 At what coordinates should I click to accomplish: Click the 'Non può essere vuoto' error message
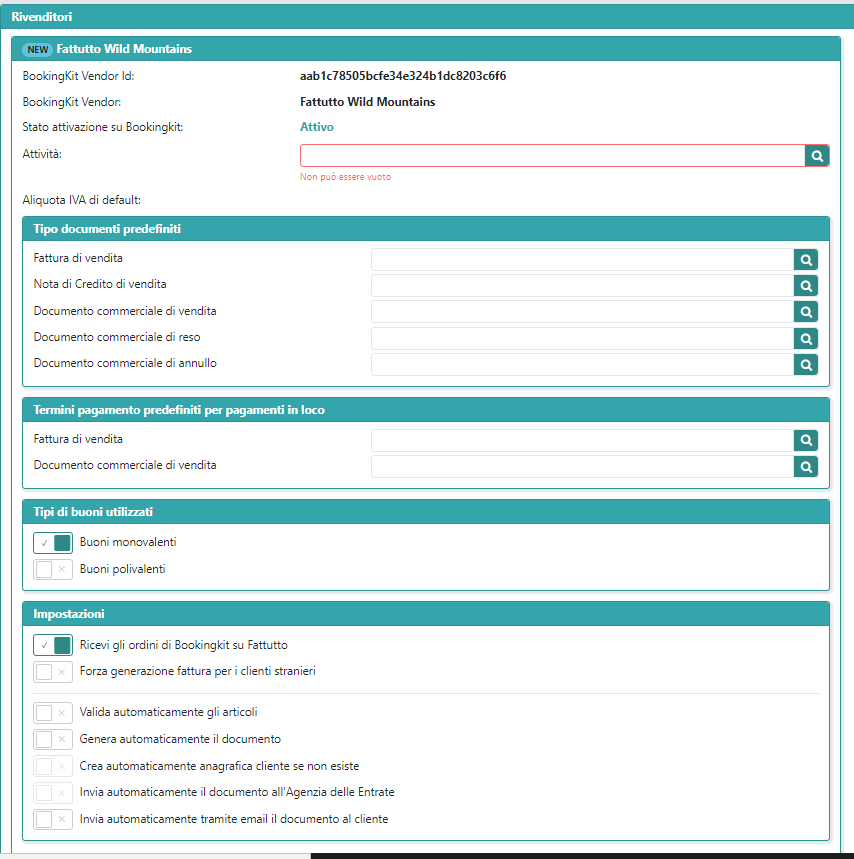coord(345,177)
